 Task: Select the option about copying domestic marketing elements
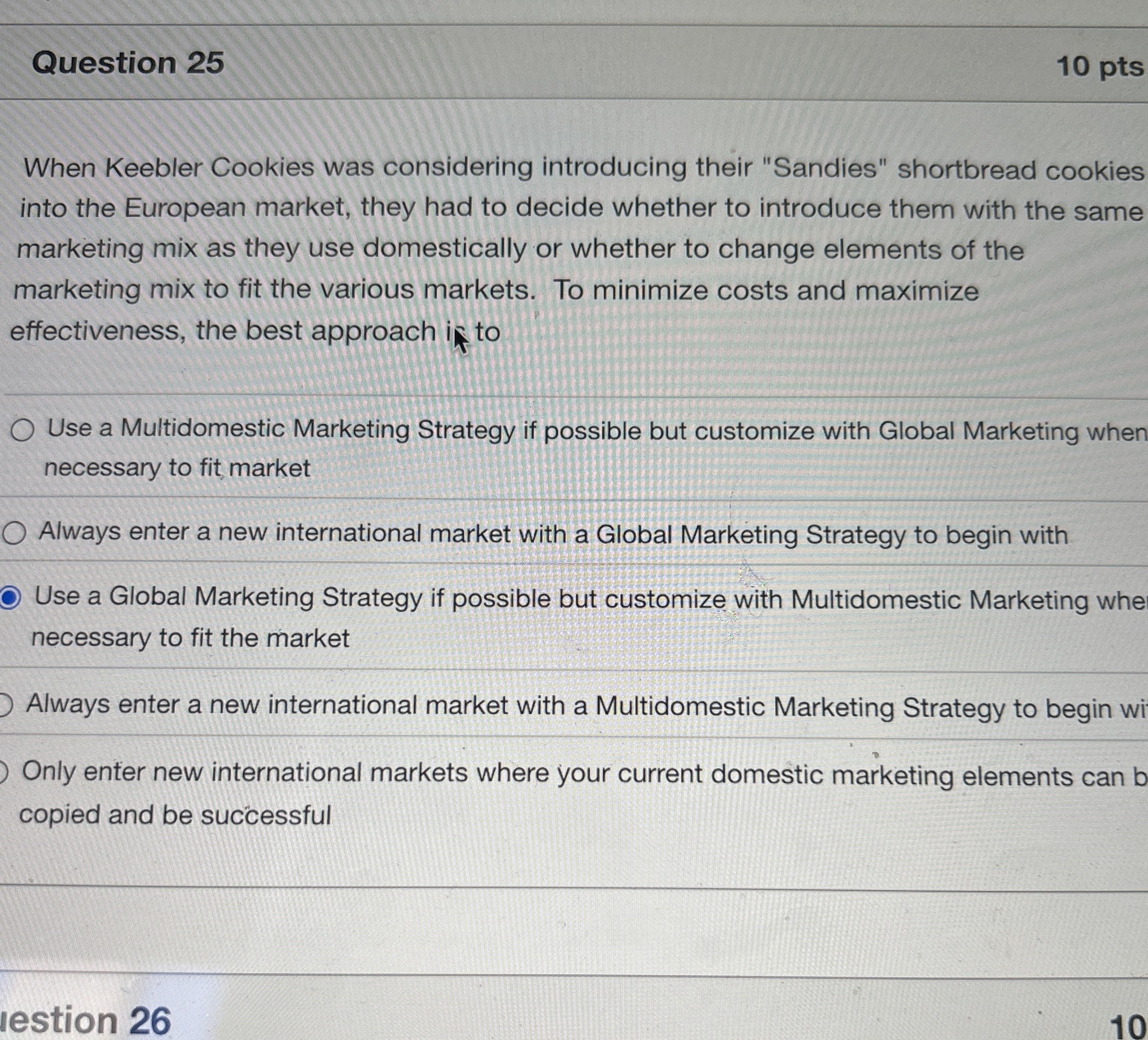click(4, 770)
